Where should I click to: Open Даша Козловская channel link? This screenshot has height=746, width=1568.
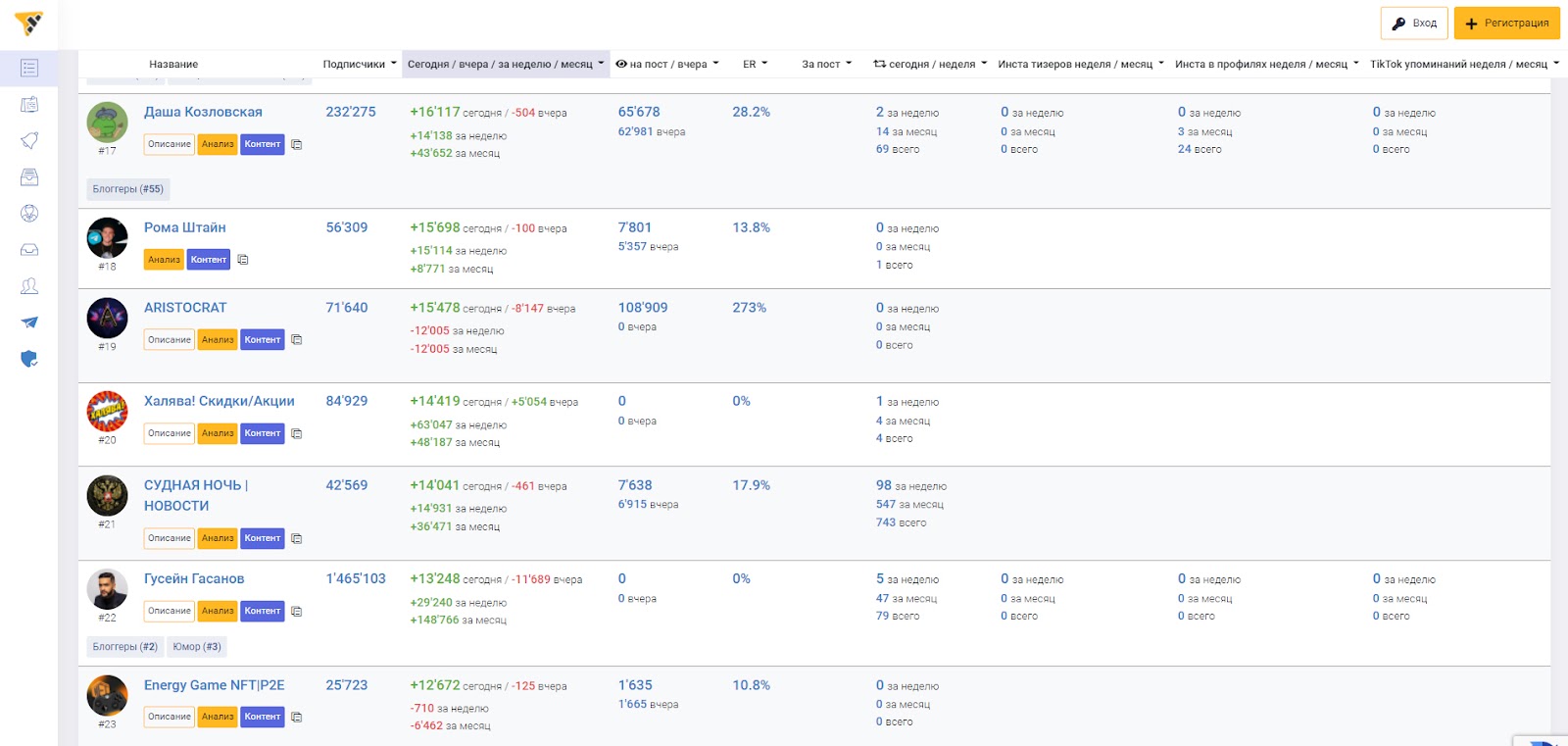coord(203,112)
